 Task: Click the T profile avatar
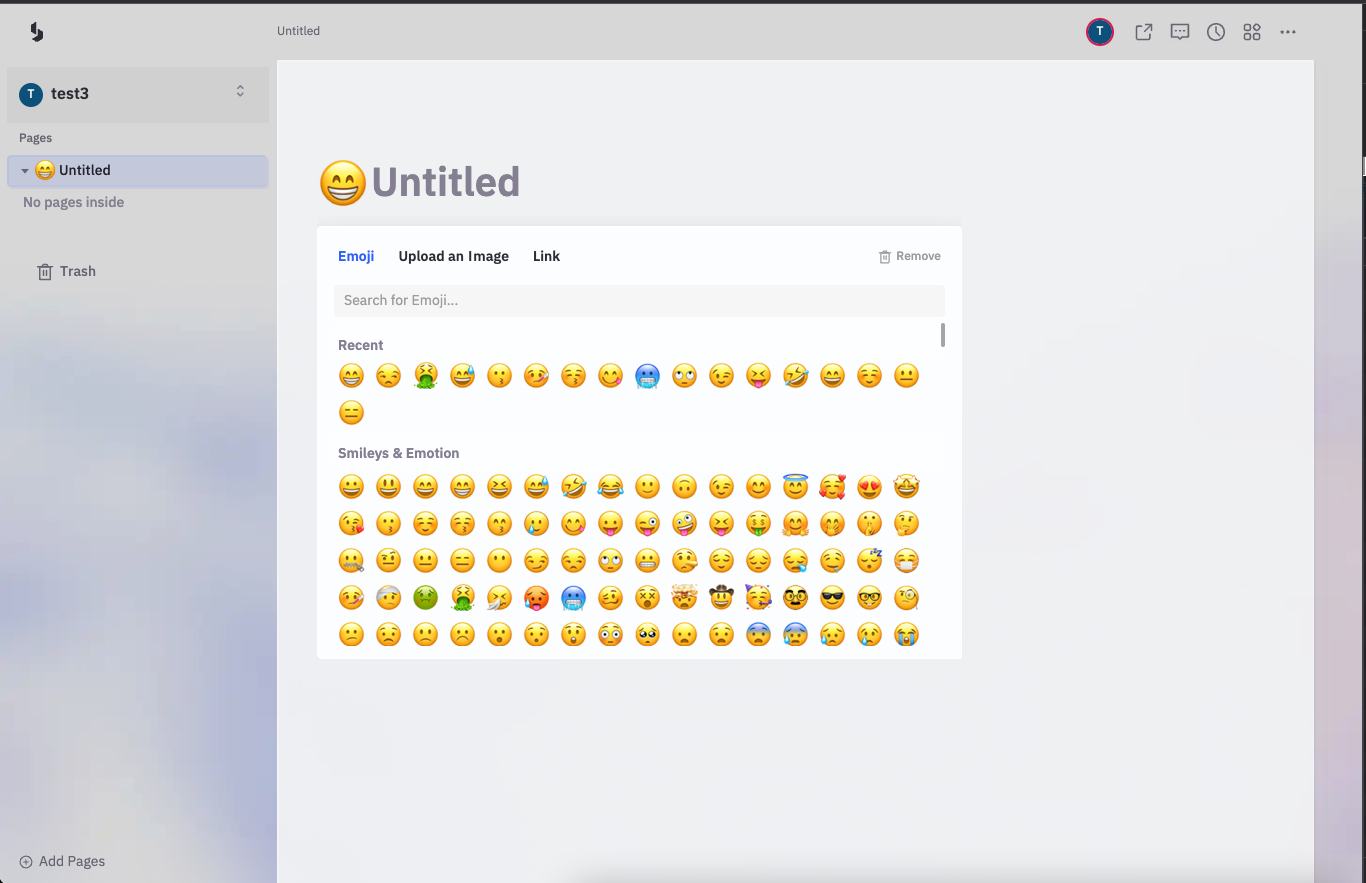pos(1099,31)
